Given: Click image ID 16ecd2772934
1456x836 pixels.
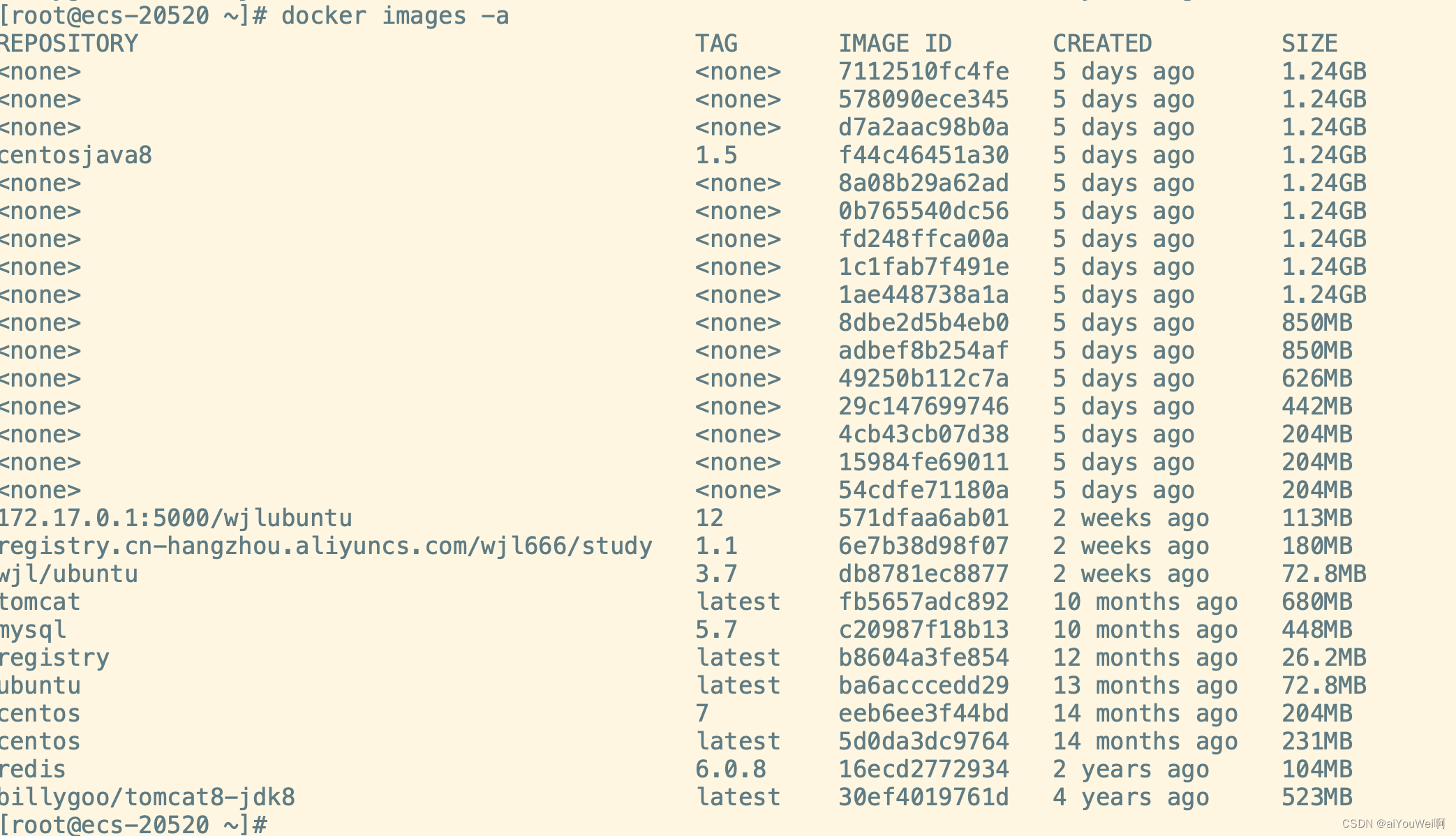Looking at the screenshot, I should pos(923,769).
